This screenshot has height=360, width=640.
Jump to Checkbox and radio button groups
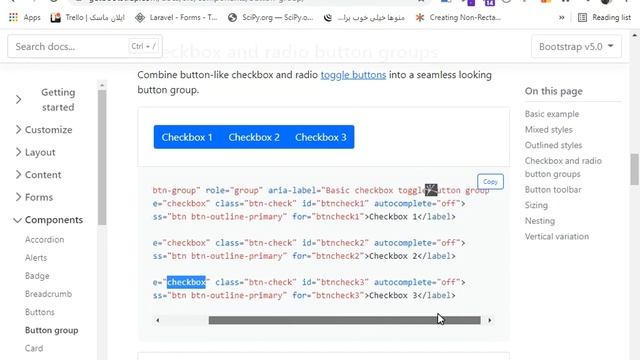coord(563,167)
